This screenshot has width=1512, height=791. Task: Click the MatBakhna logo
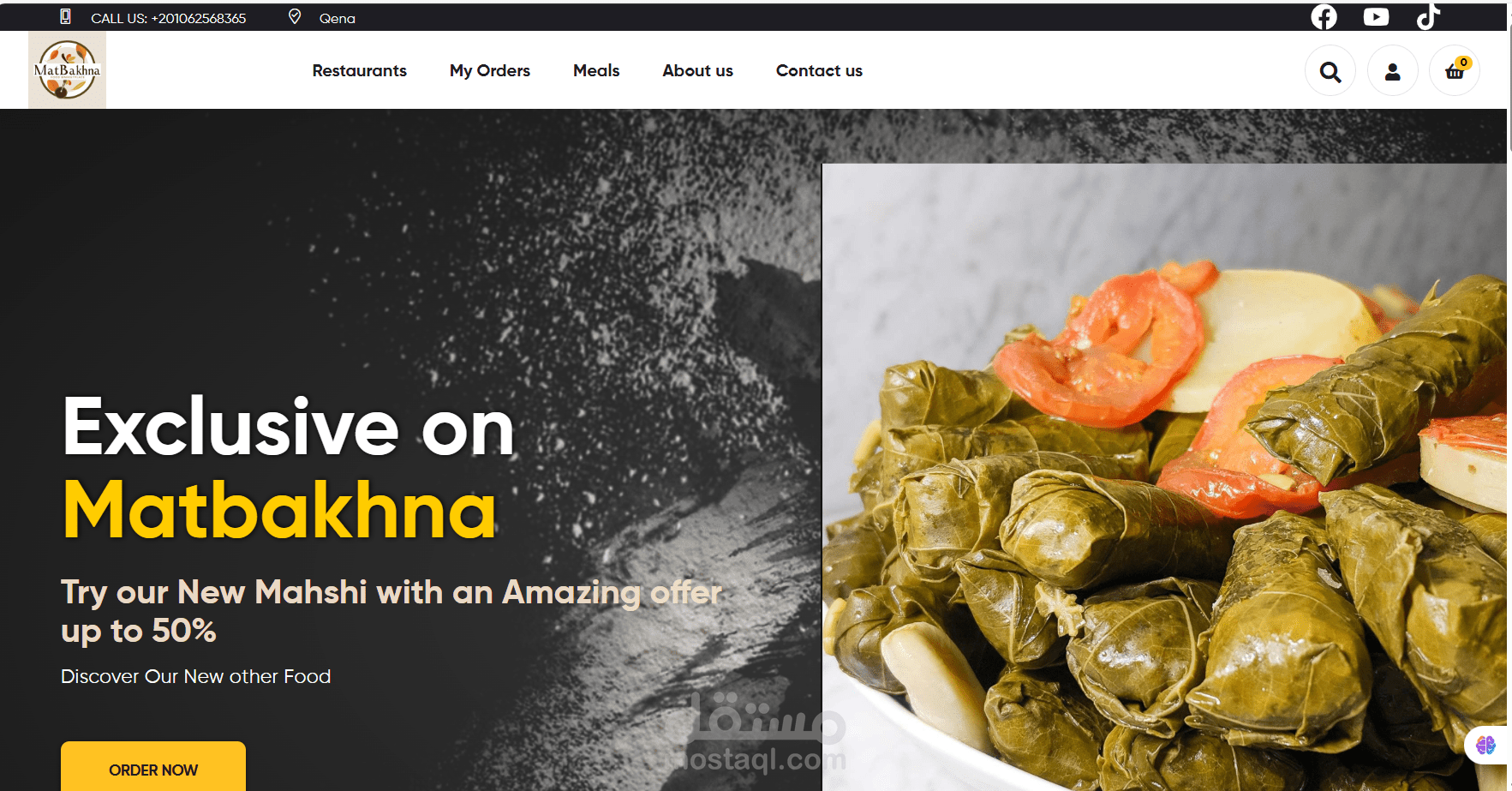(67, 70)
